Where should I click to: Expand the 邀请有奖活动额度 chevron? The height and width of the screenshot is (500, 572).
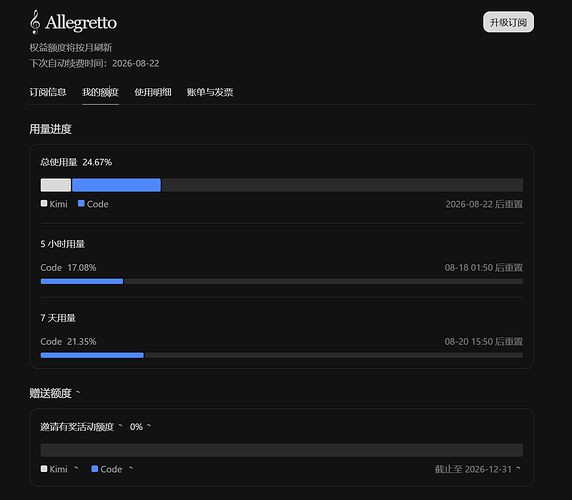pyautogui.click(x=120, y=426)
